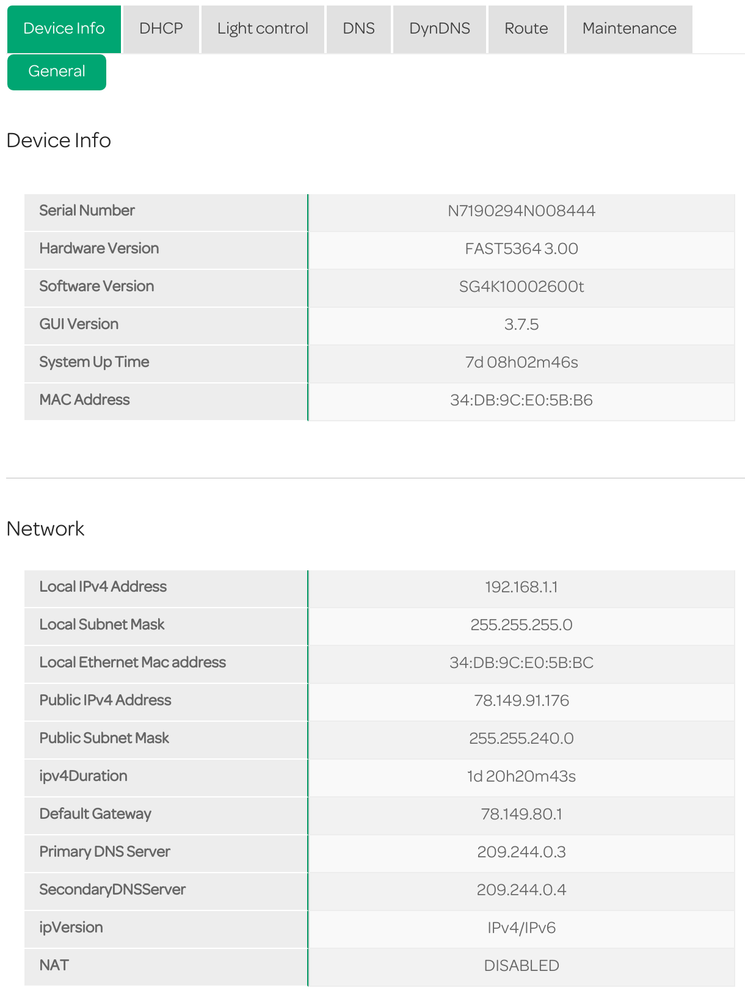The height and width of the screenshot is (999, 745).
Task: Click the serial number value N7190294N008444
Action: point(521,211)
